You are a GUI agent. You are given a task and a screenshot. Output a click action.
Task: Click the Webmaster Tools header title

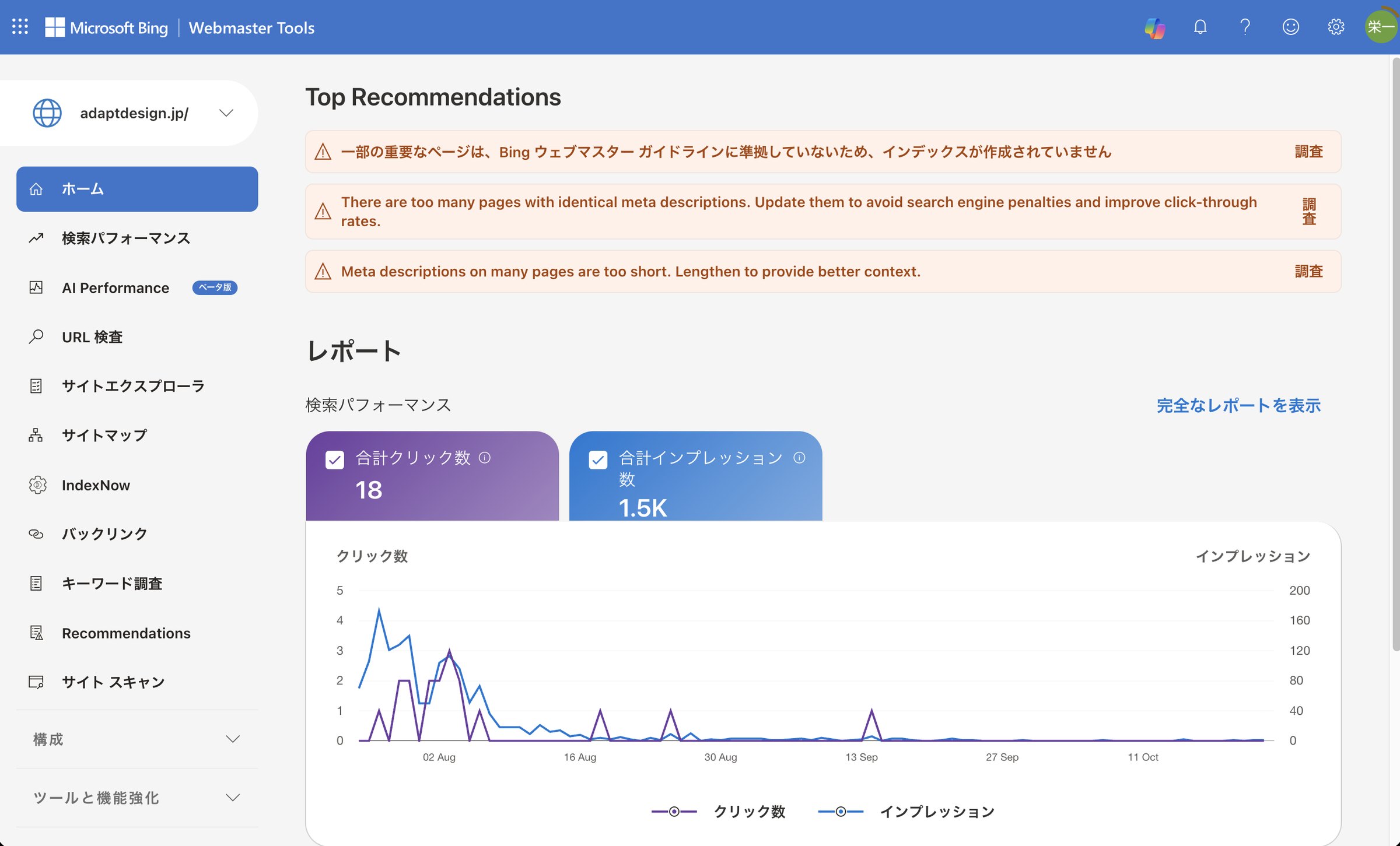point(251,27)
